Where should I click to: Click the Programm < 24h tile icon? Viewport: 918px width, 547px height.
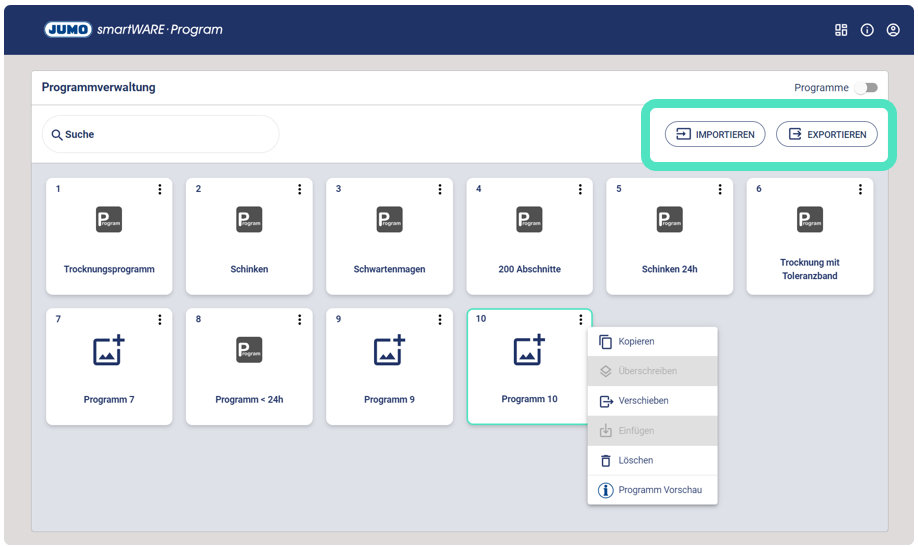(249, 350)
